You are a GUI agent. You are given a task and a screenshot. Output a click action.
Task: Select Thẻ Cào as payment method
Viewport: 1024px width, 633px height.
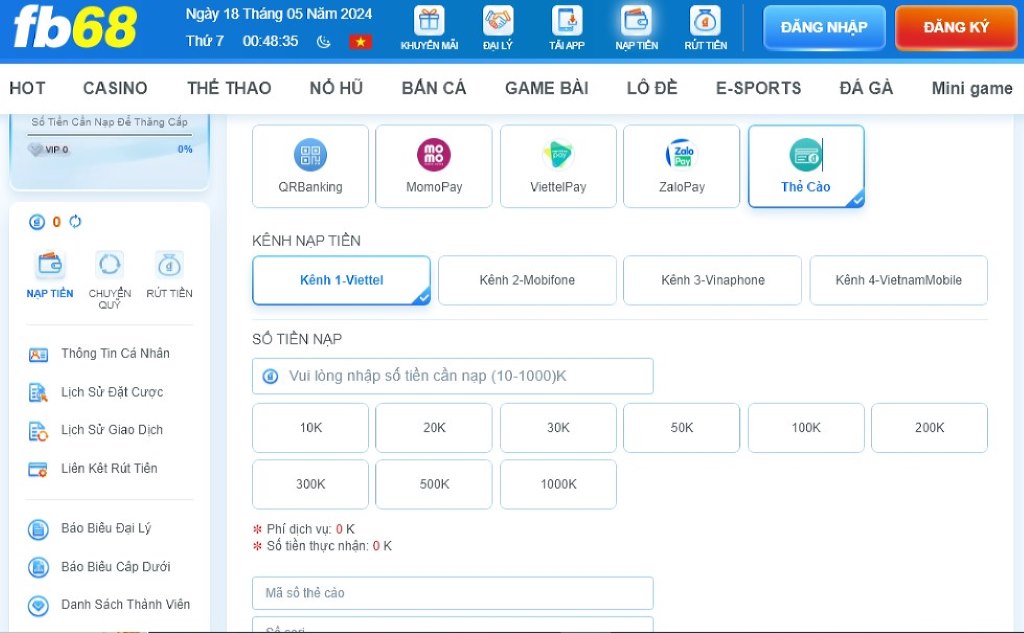(805, 166)
